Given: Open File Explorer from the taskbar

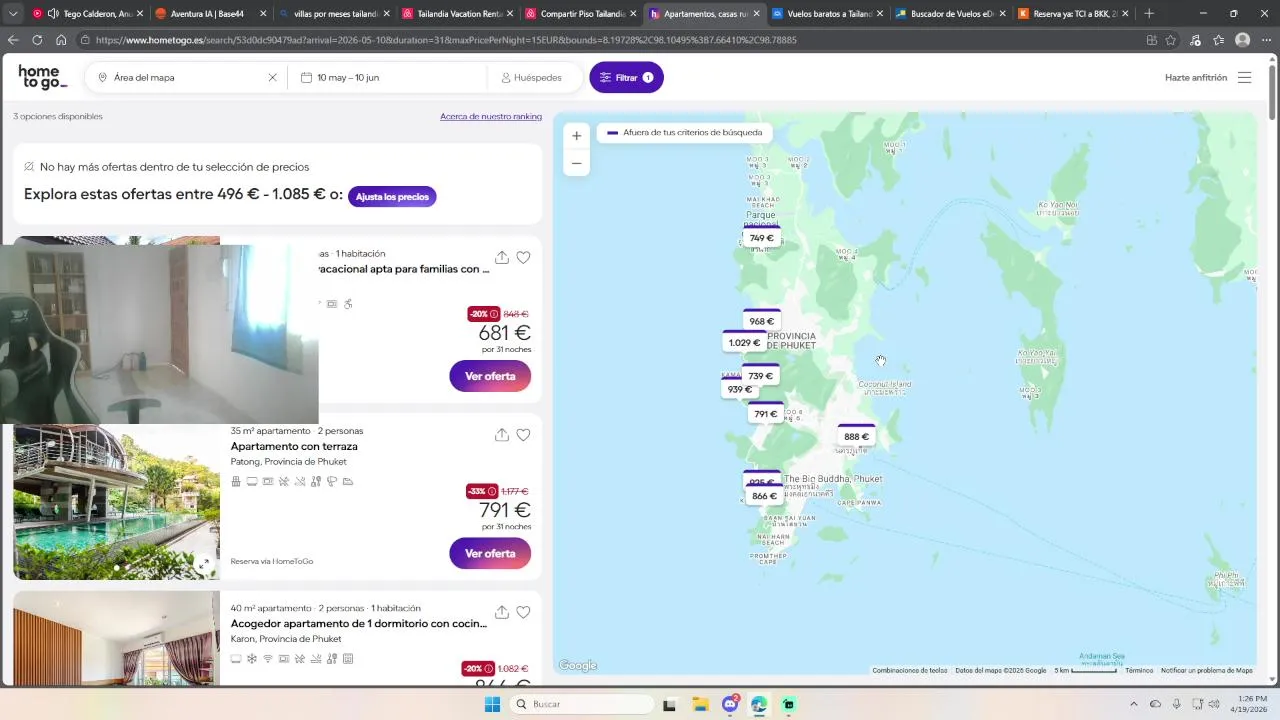Looking at the screenshot, I should coord(699,704).
